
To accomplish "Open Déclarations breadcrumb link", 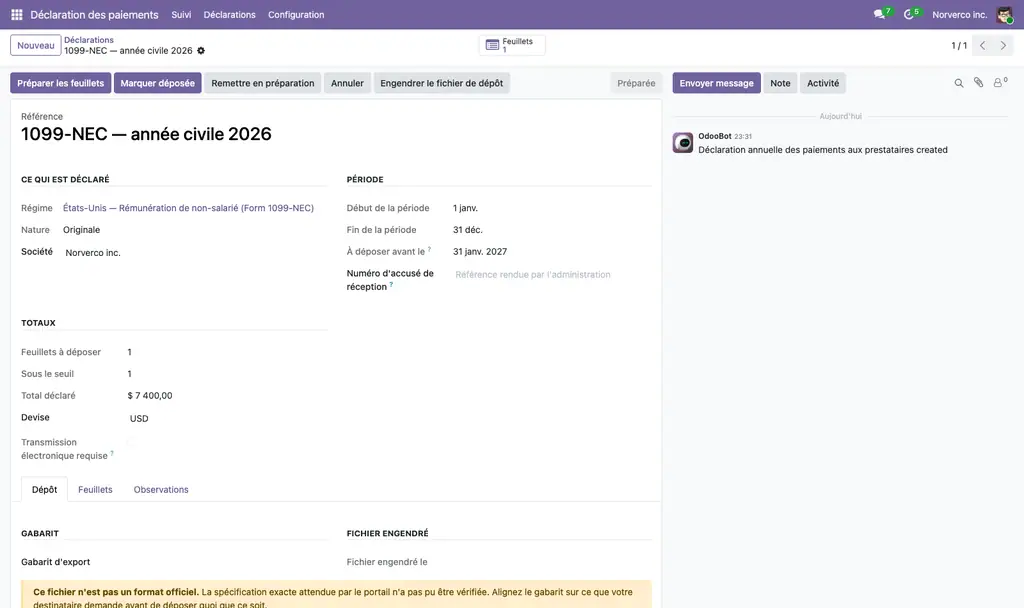I will (89, 40).
